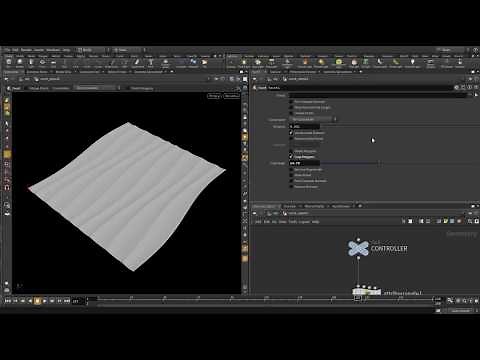
Task: Click the long text field at top of parameters
Action: pos(378,95)
